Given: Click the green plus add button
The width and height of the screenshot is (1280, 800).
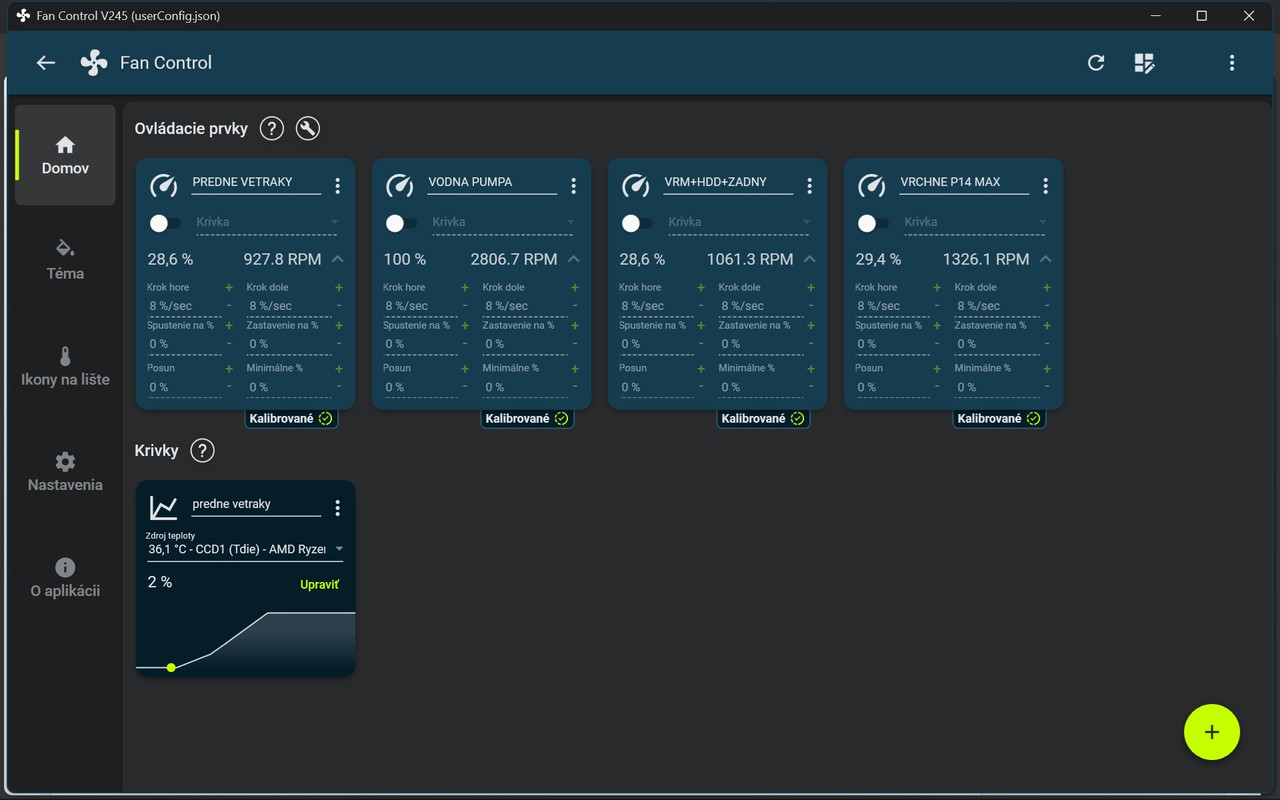Looking at the screenshot, I should 1212,732.
